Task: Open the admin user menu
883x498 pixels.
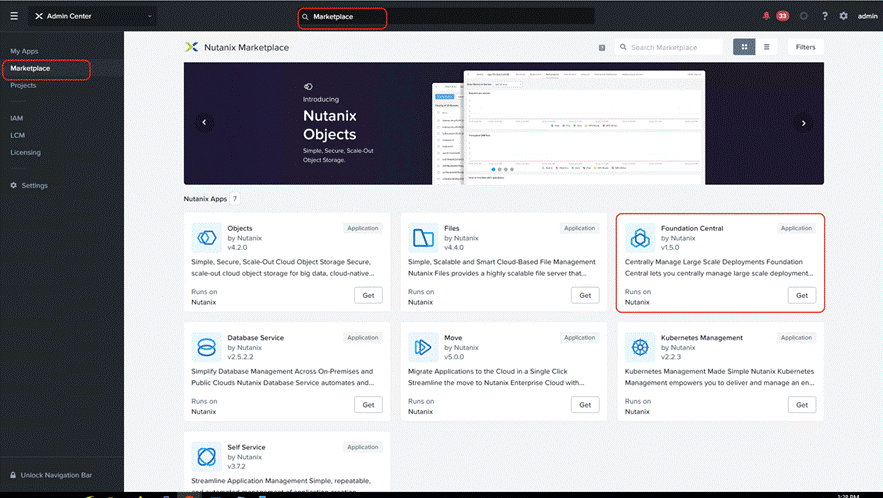Action: point(867,16)
